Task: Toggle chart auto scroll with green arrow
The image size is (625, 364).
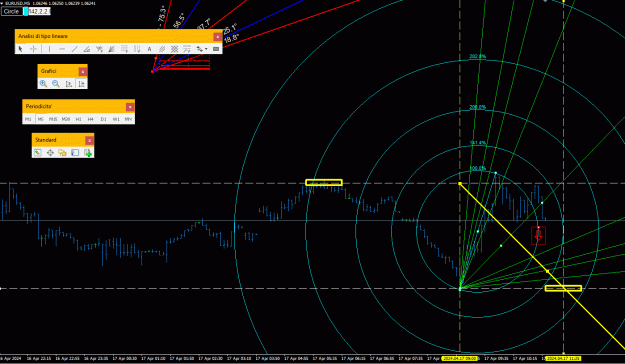Action: coord(69,84)
